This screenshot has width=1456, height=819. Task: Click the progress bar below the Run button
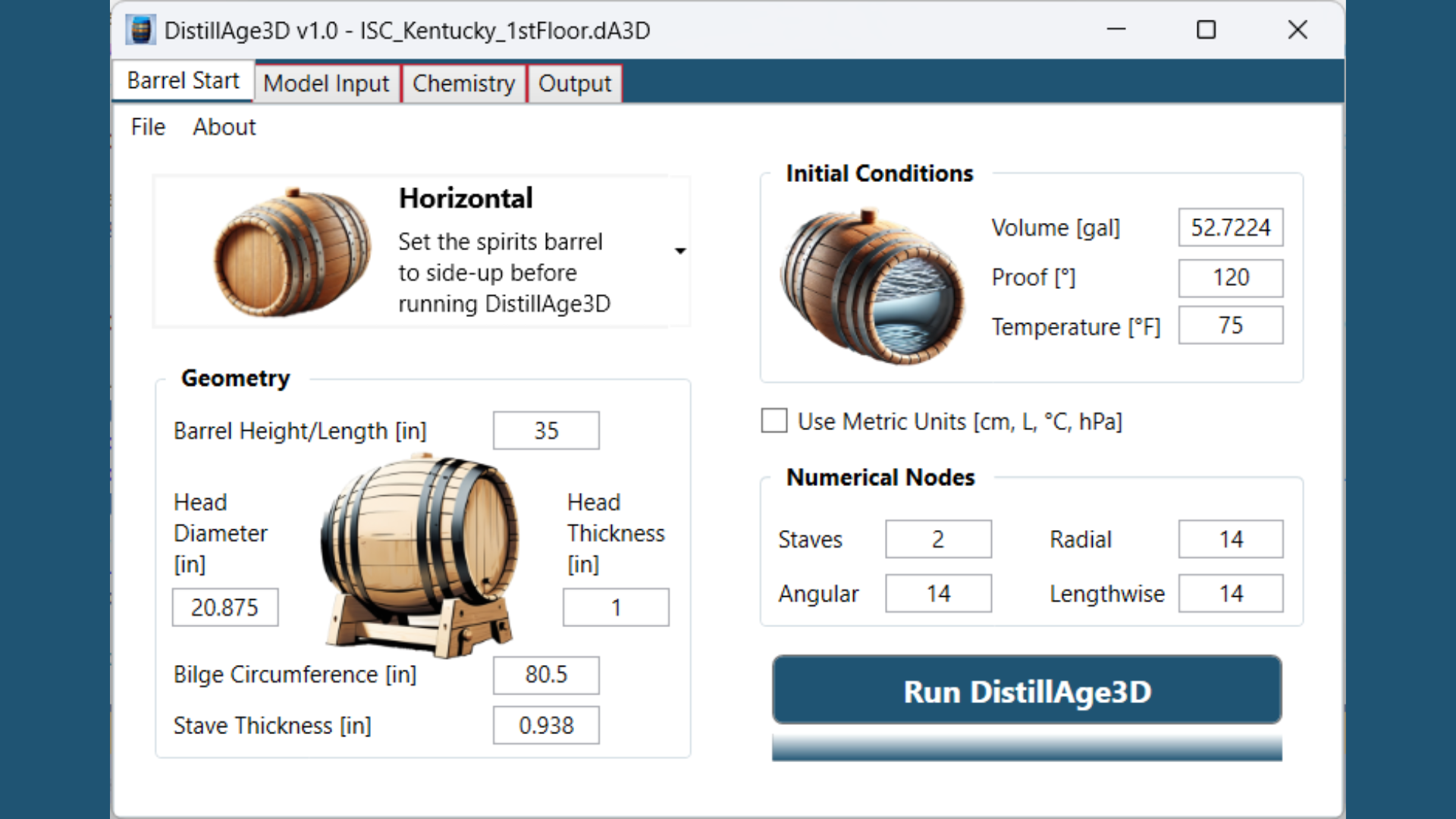pos(1027,747)
